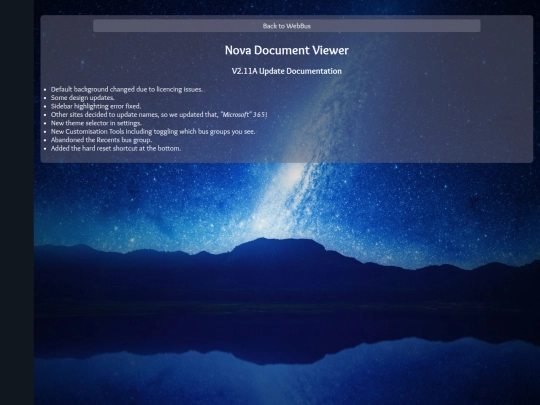Click the V2.11A Update Documentation subtitle

tap(287, 71)
